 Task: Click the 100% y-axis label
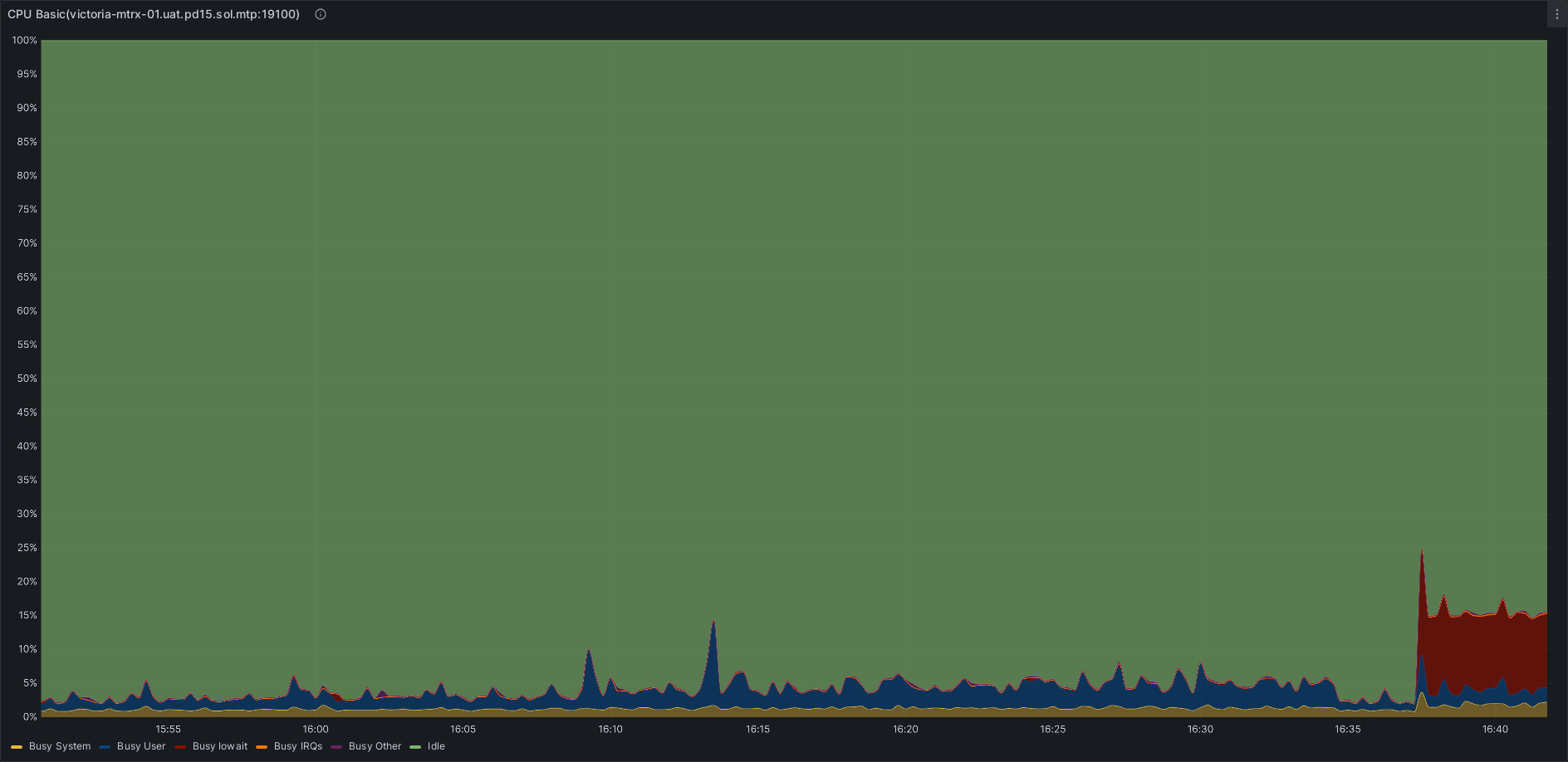(x=25, y=40)
